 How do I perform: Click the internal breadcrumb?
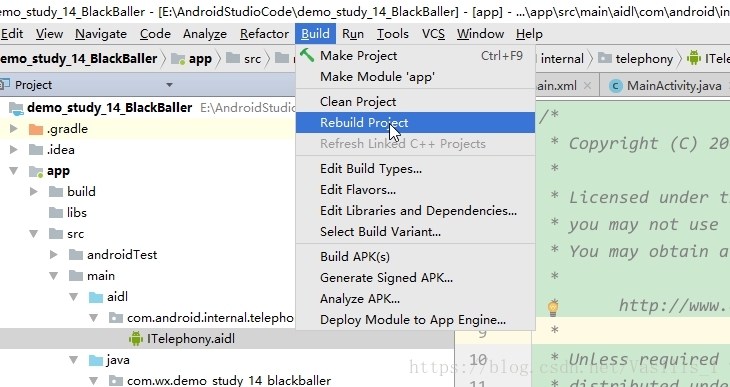coord(562,59)
